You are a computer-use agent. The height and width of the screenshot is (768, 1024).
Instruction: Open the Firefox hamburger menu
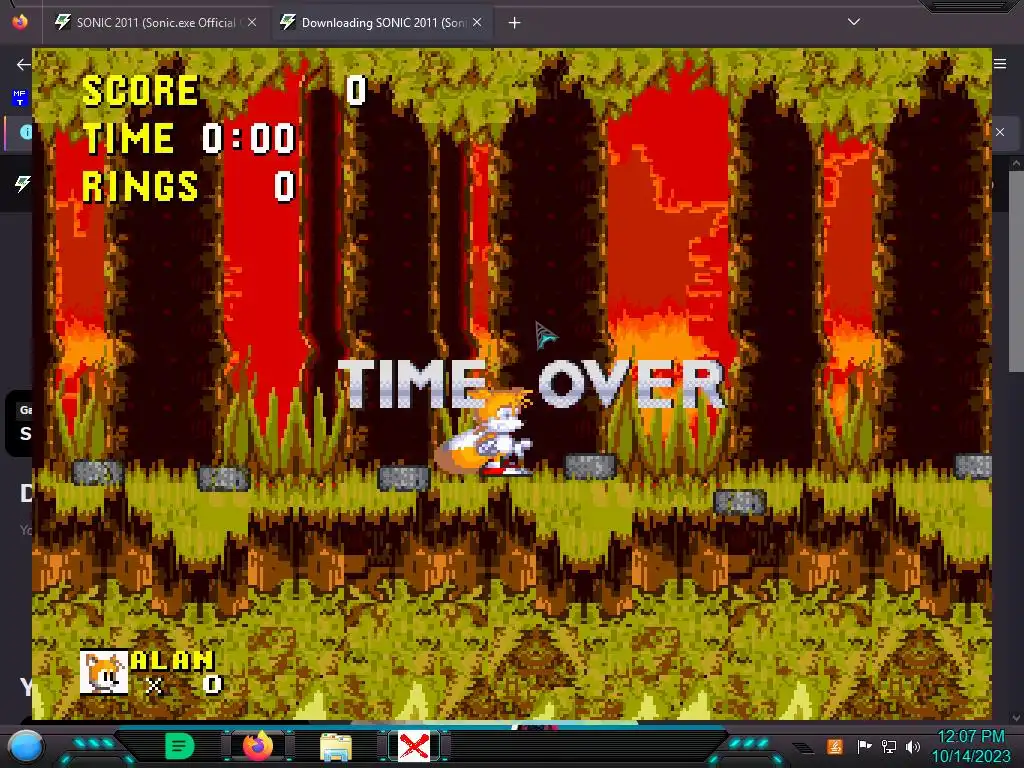(1000, 64)
